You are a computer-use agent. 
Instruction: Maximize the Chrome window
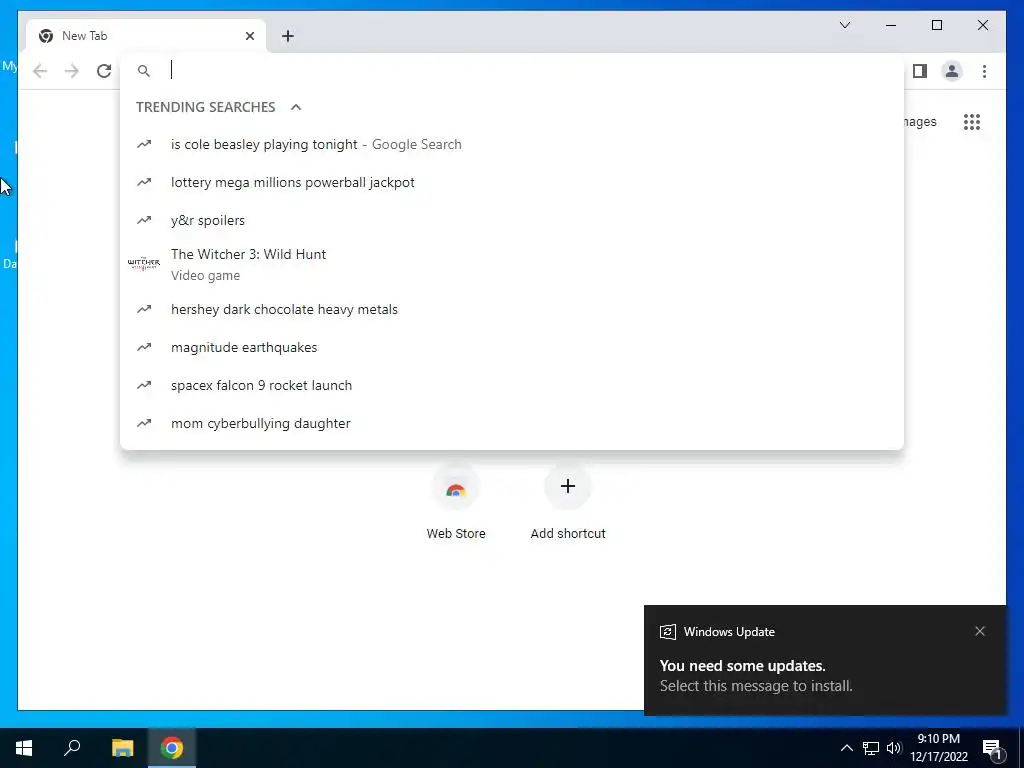click(936, 25)
